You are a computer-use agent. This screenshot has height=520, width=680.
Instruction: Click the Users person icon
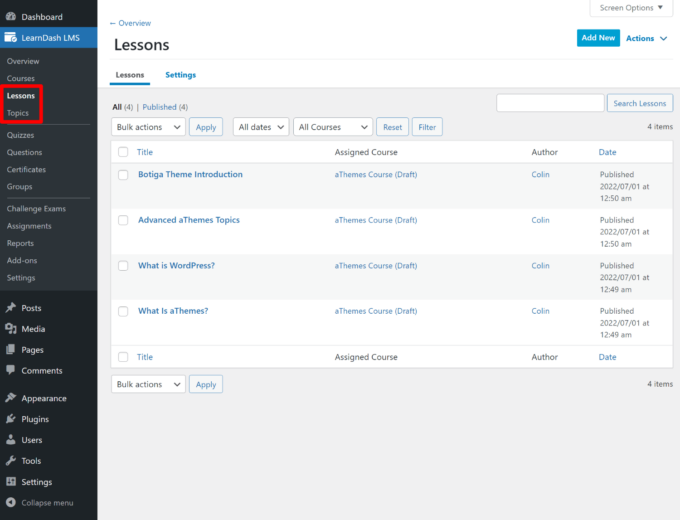pos(11,440)
